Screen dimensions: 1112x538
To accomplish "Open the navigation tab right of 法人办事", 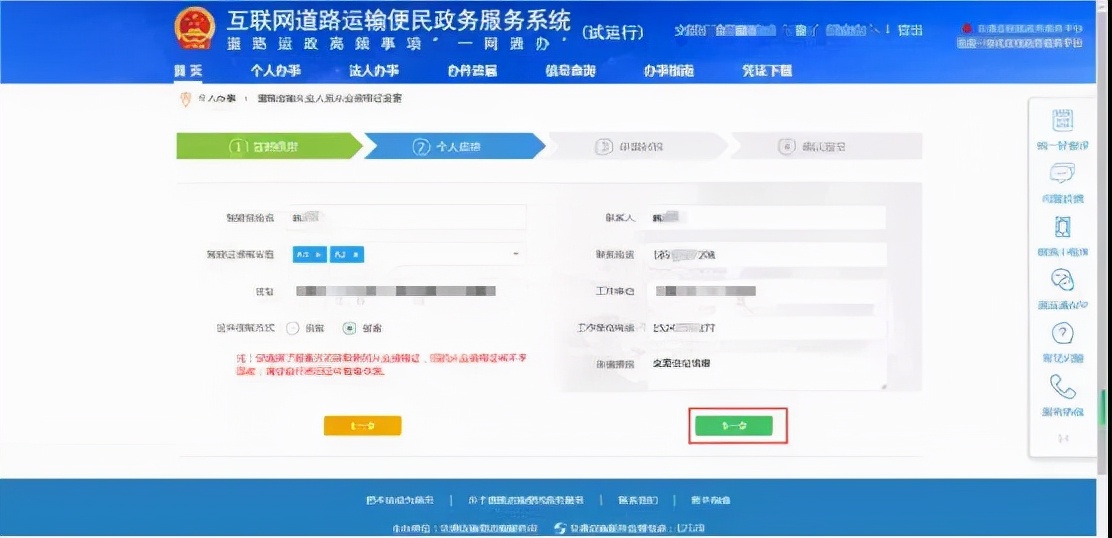I will (472, 70).
